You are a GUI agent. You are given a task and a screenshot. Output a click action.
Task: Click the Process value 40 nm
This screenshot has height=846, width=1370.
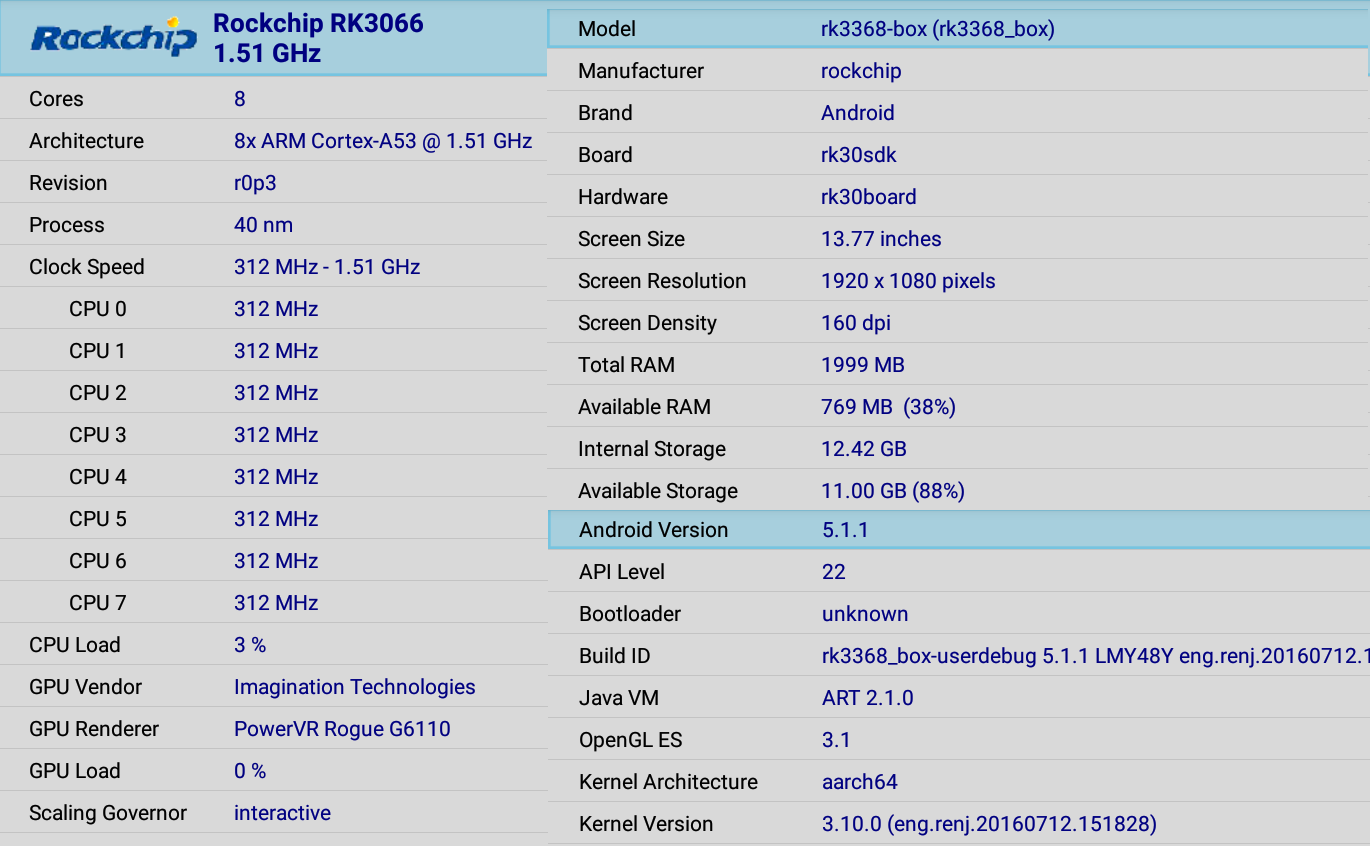(x=264, y=225)
